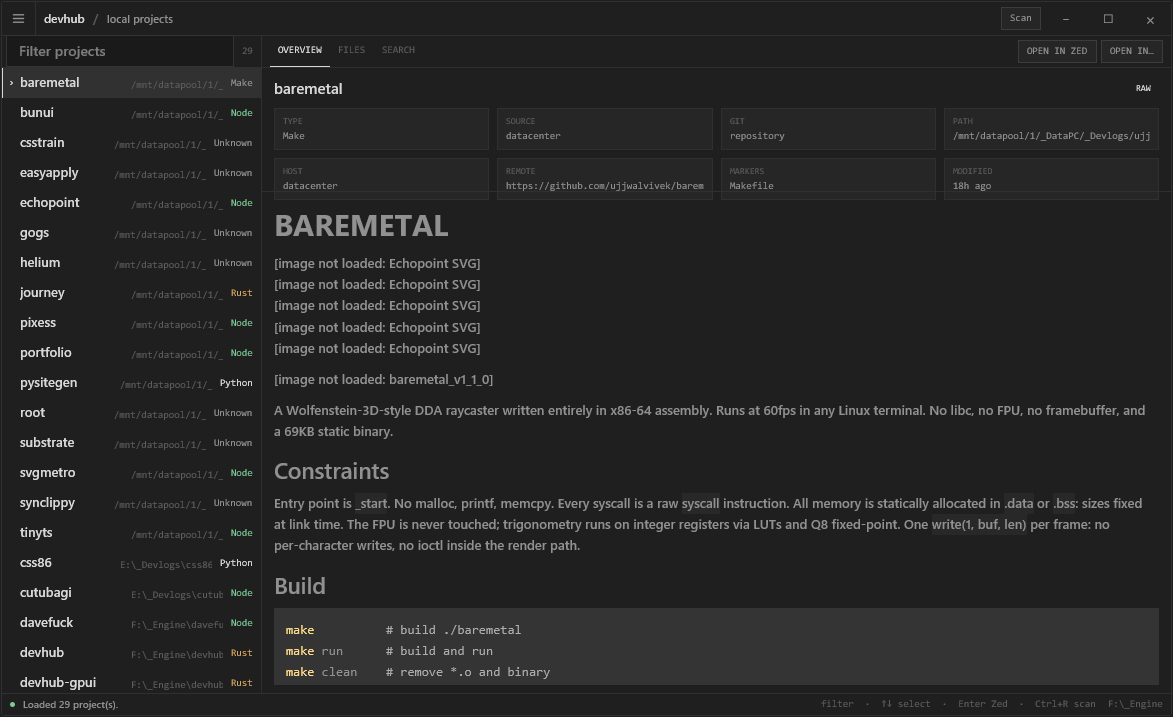Minimize the devhub window
Image resolution: width=1173 pixels, height=717 pixels.
(x=1066, y=19)
